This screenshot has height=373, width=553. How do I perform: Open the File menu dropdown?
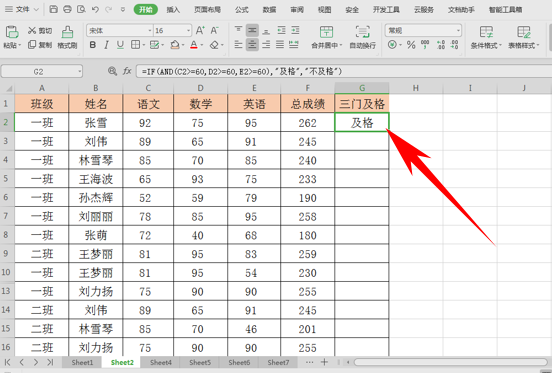pyautogui.click(x=22, y=10)
